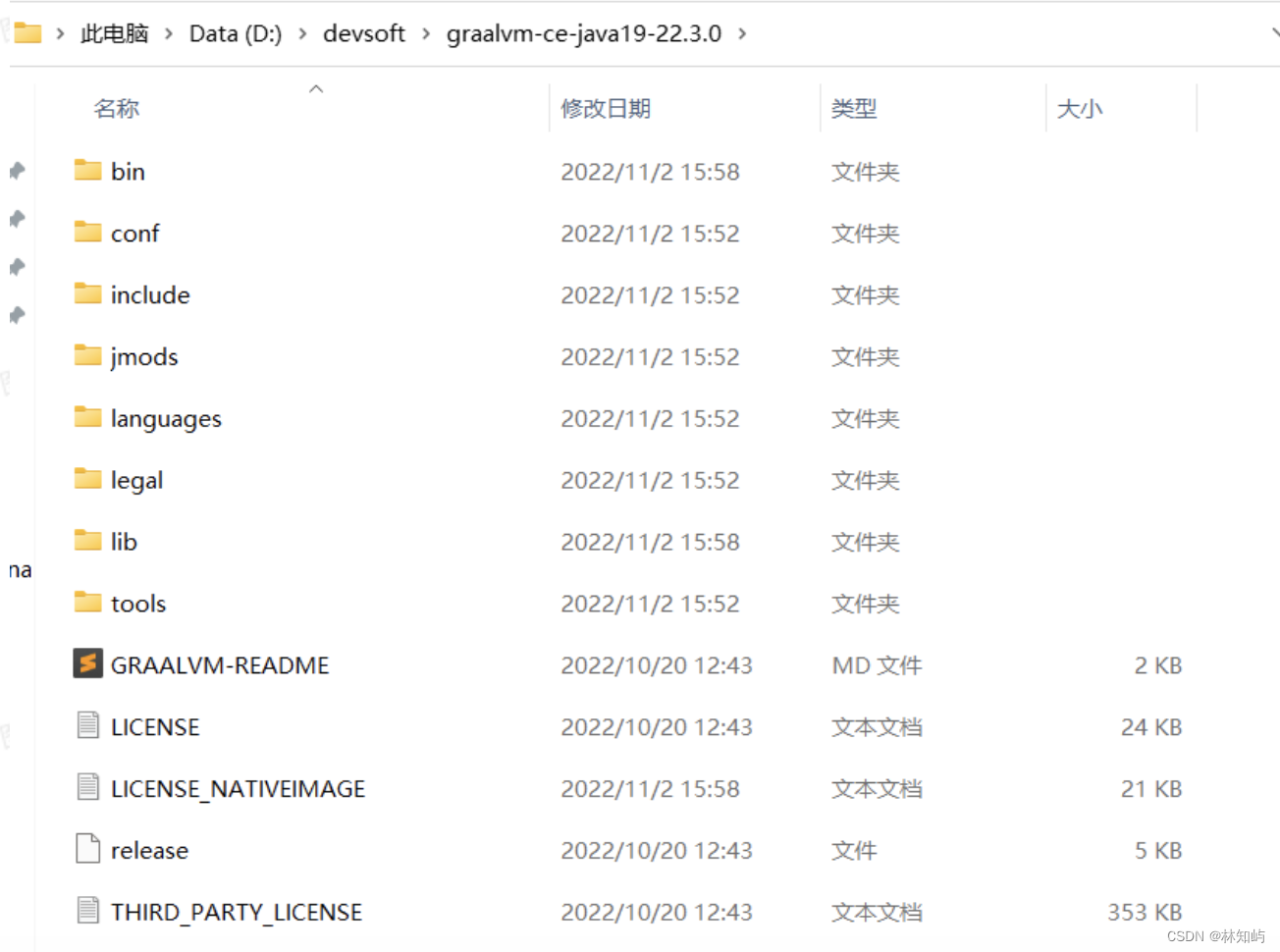Select the file name 'lib'
Viewport: 1280px width, 952px height.
[x=124, y=542]
